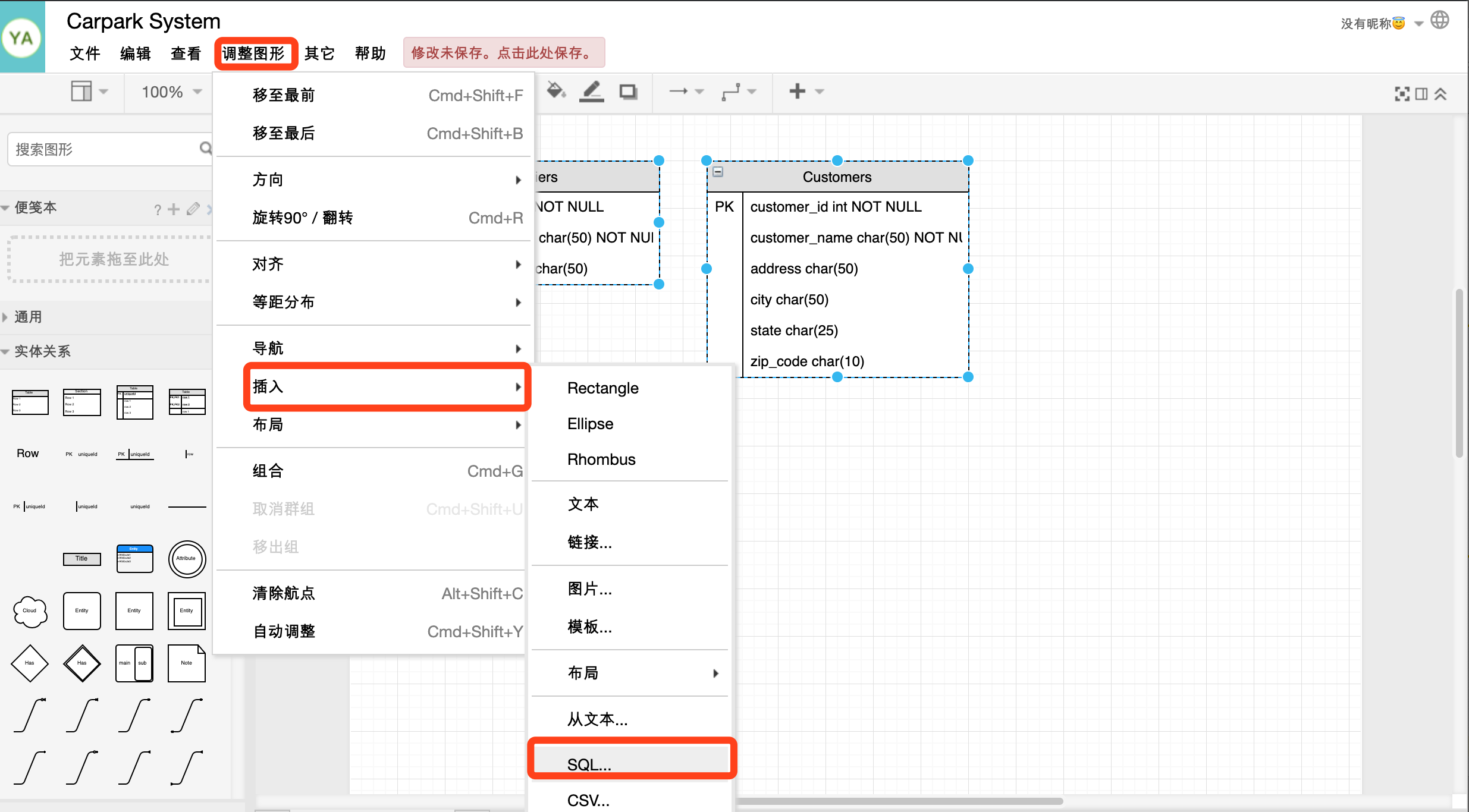1469x812 pixels.
Task: Click the unsaved changes save button
Action: click(x=504, y=53)
